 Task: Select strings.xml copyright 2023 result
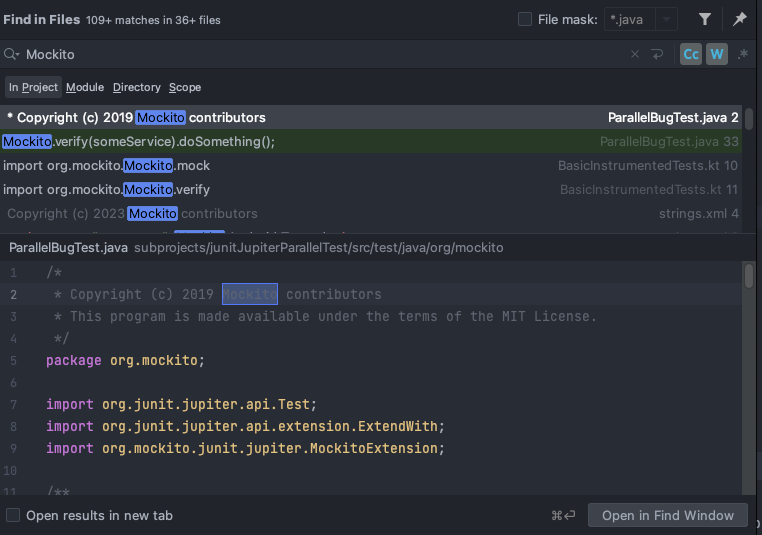(x=371, y=213)
